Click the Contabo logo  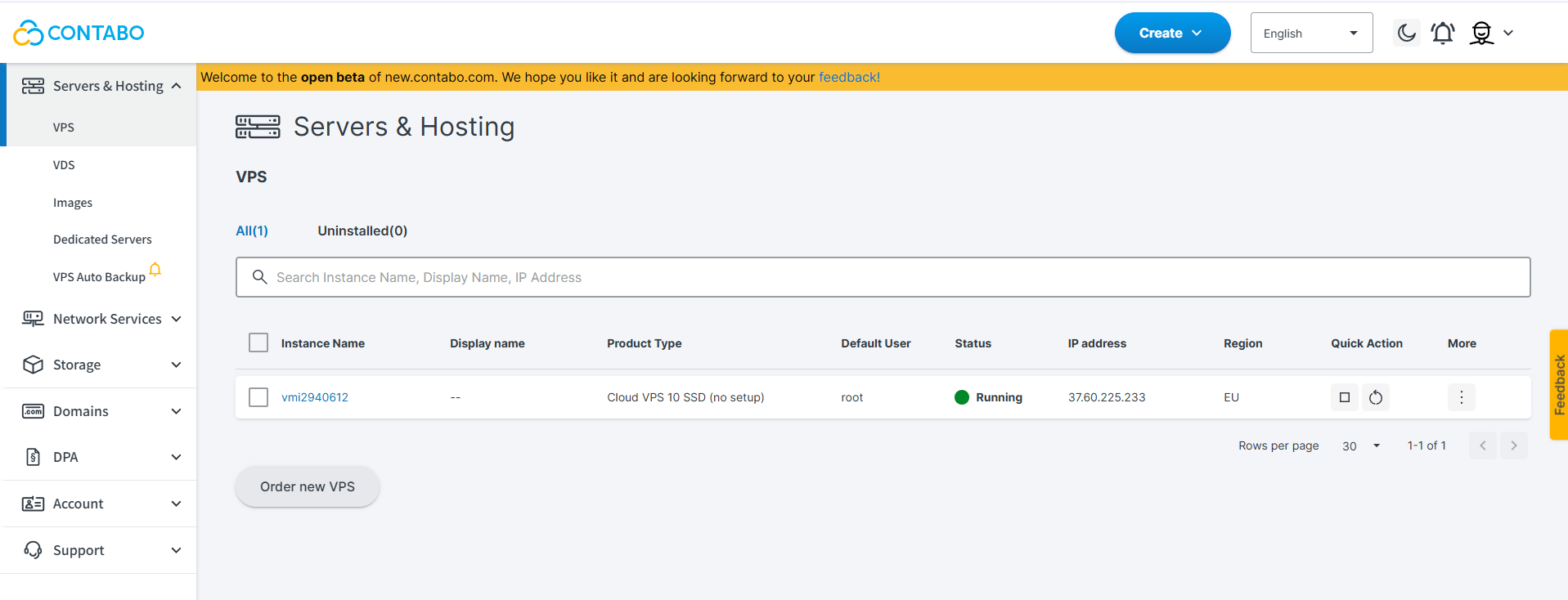(79, 33)
